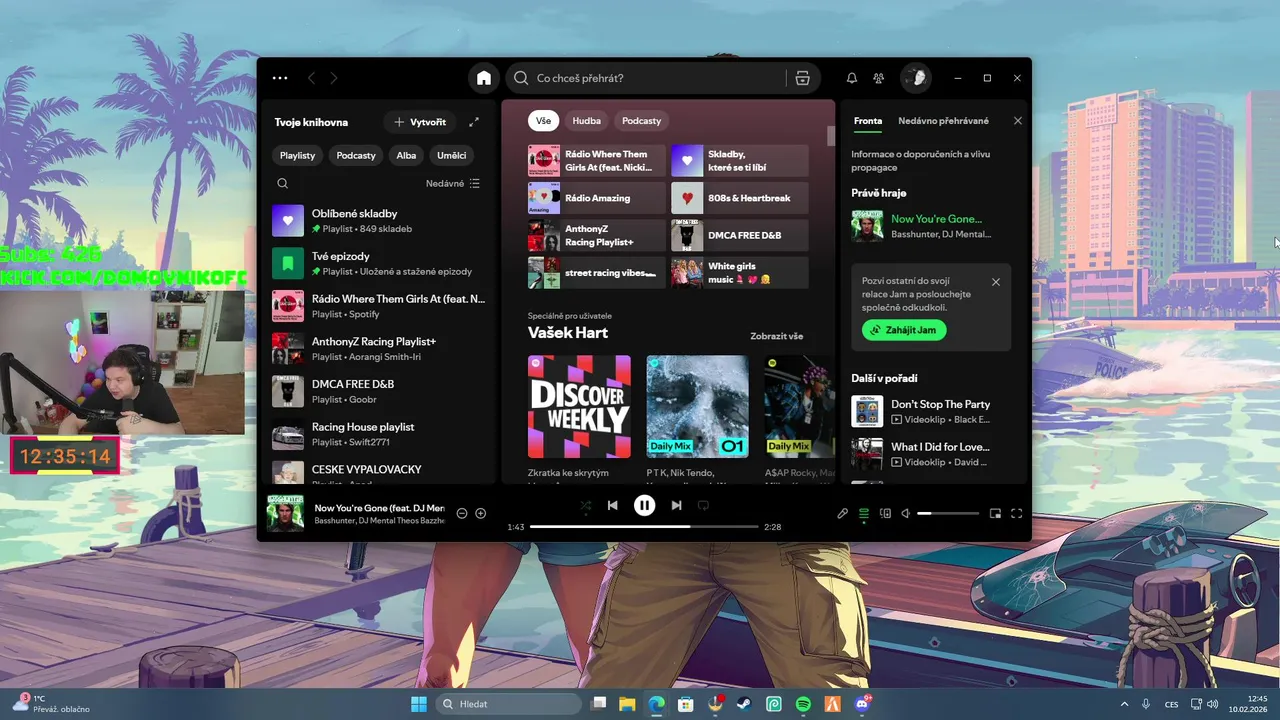Open the Spotify three-dots main menu
Viewport: 1280px width, 720px height.
click(x=280, y=78)
